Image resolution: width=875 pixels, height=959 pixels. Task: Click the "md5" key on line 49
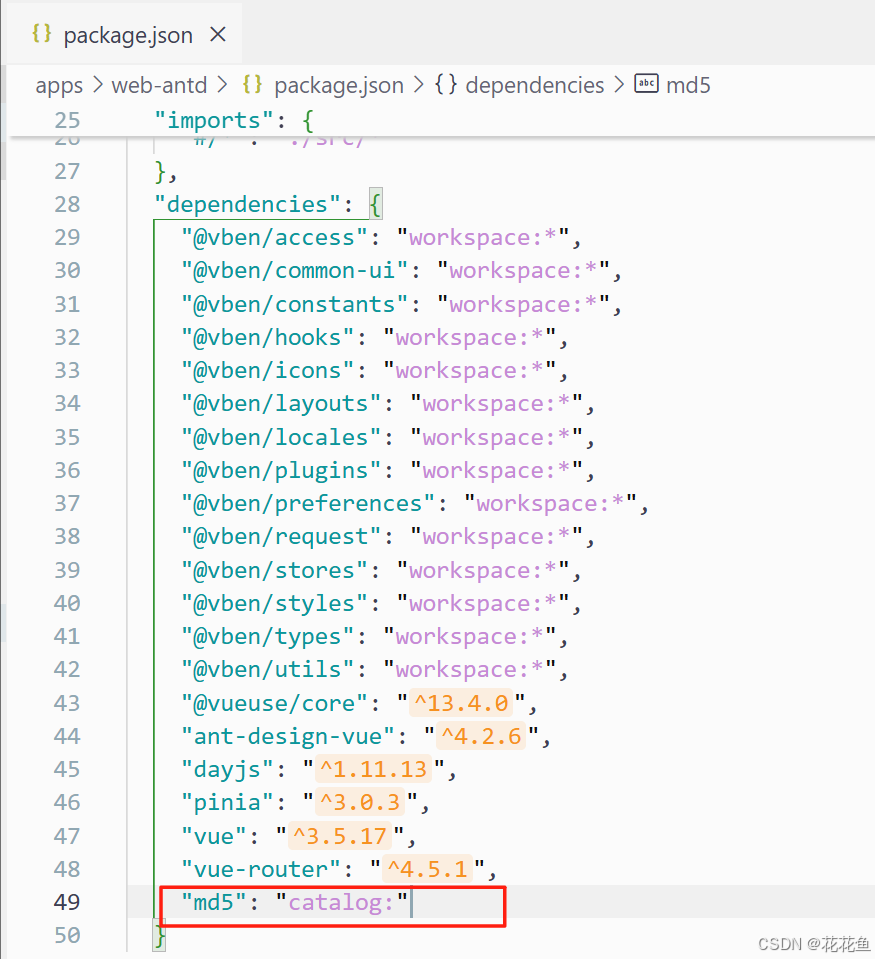pyautogui.click(x=214, y=902)
